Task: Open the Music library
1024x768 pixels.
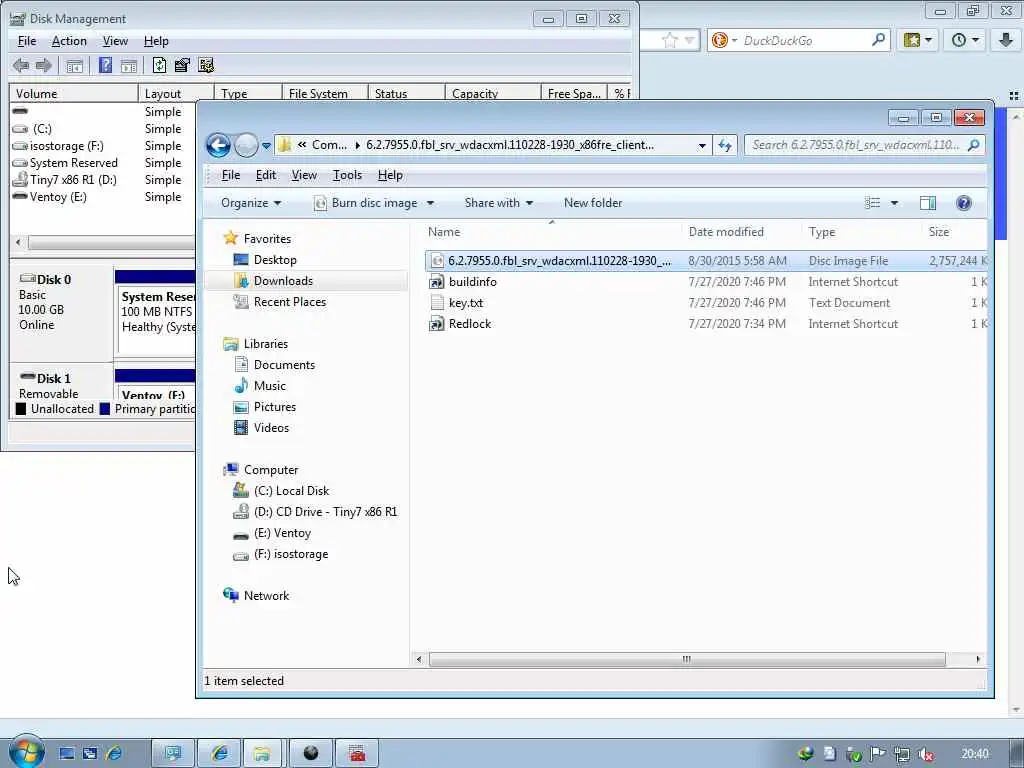Action: point(269,385)
